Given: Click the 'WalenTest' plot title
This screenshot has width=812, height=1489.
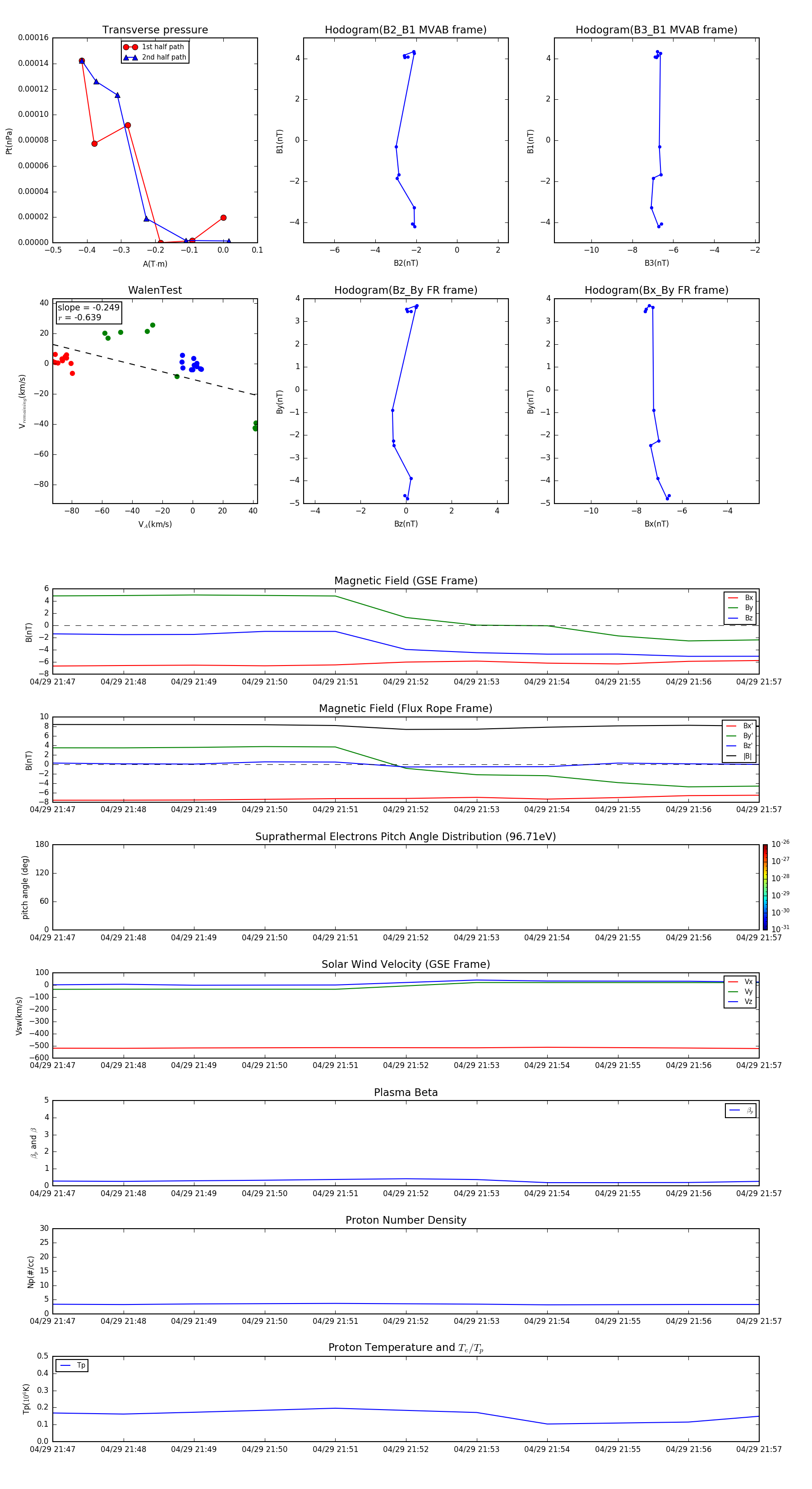Looking at the screenshot, I should tap(155, 290).
